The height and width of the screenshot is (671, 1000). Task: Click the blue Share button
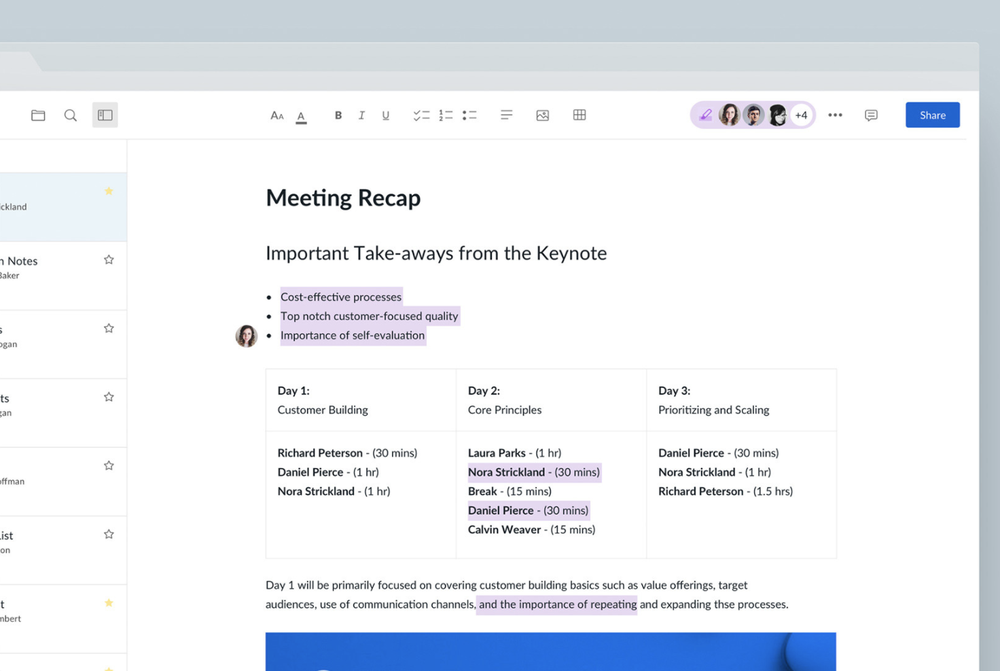[932, 115]
